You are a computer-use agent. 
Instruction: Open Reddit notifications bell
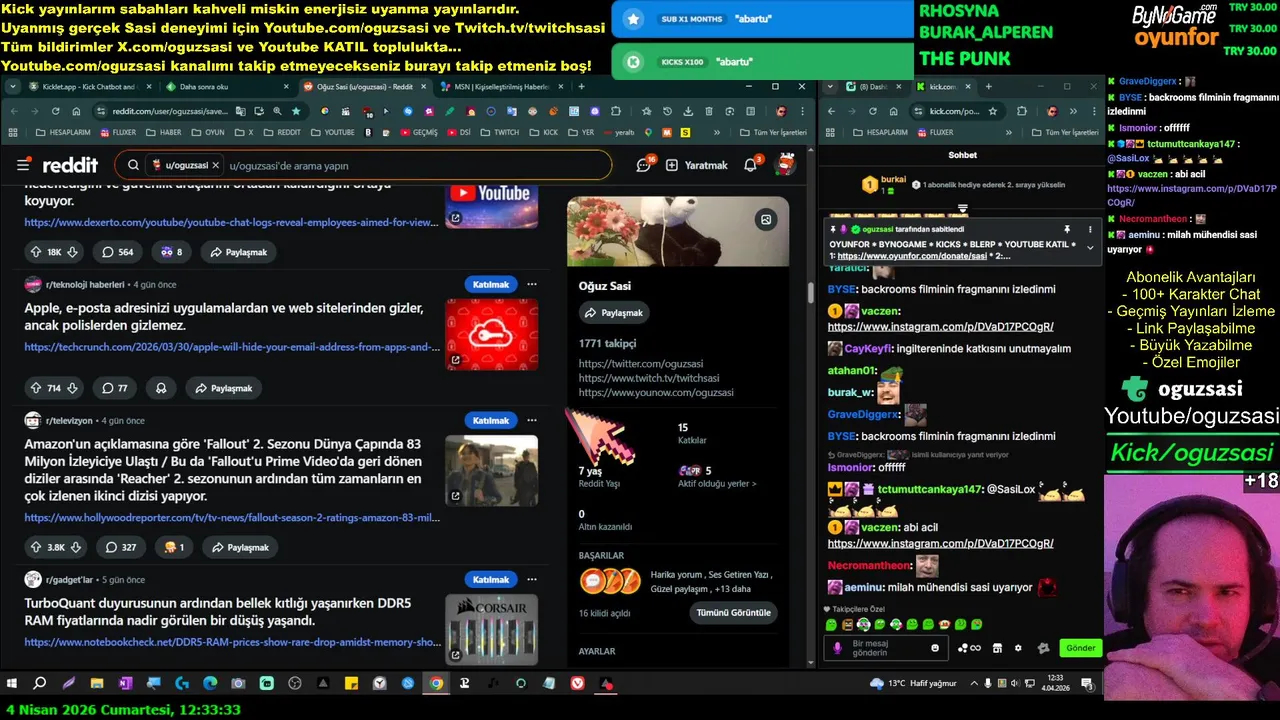(x=751, y=165)
